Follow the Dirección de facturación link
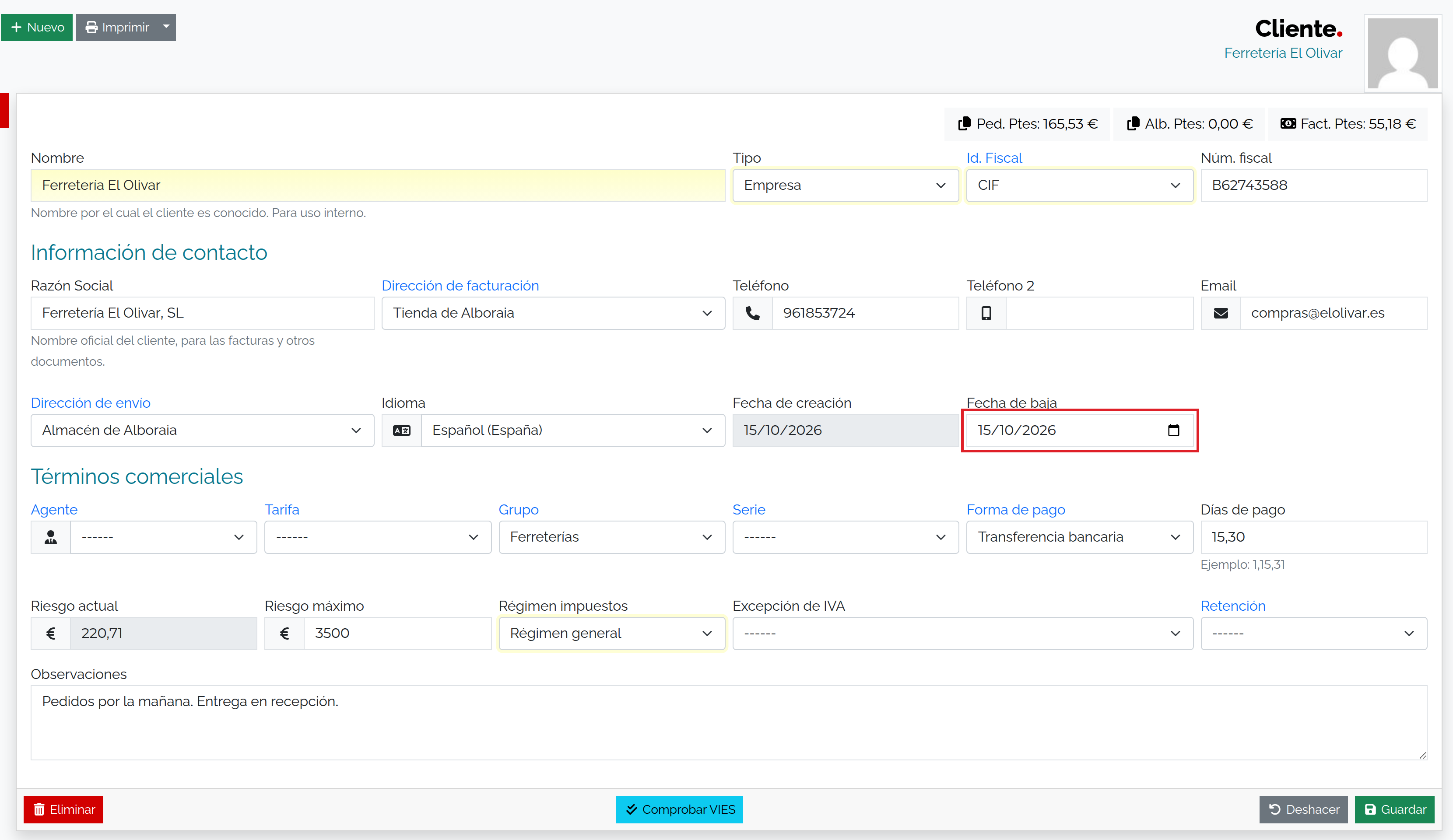The width and height of the screenshot is (1453, 840). pyautogui.click(x=460, y=286)
